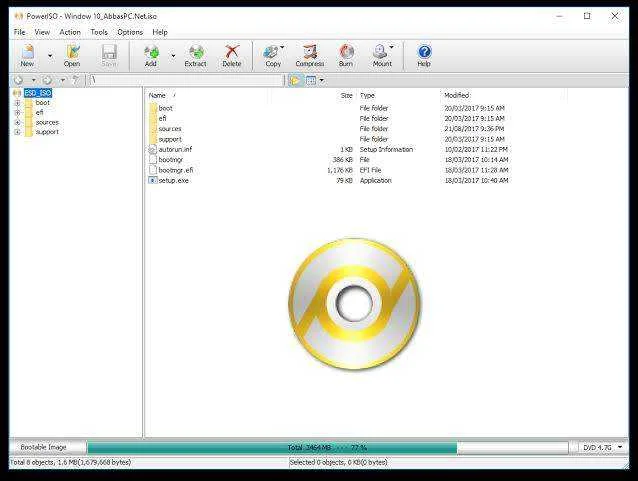Select the Compress toolbar icon
The width and height of the screenshot is (638, 481).
click(x=310, y=56)
